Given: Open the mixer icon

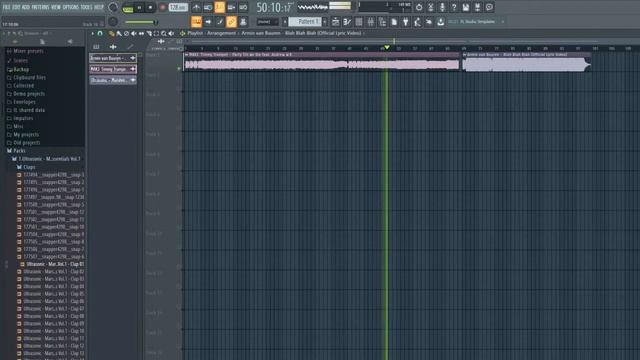Looking at the screenshot, I should [x=371, y=22].
